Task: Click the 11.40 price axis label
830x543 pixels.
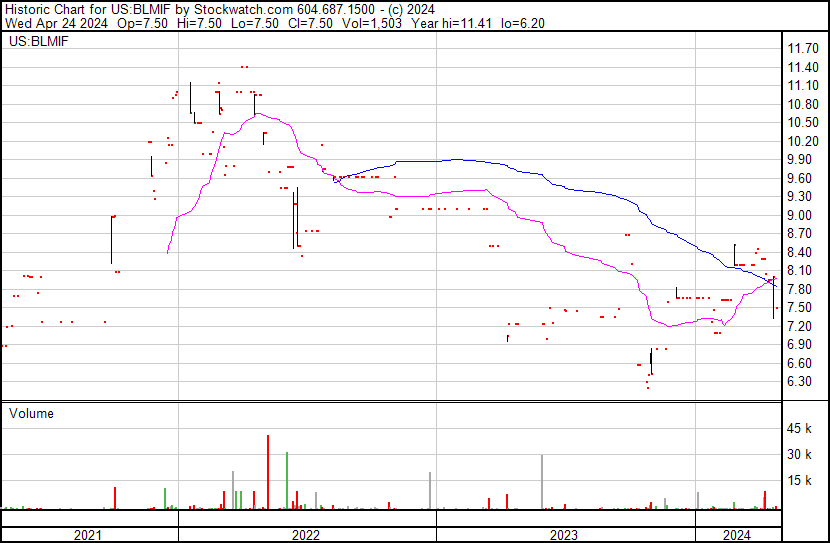Action: (x=803, y=67)
